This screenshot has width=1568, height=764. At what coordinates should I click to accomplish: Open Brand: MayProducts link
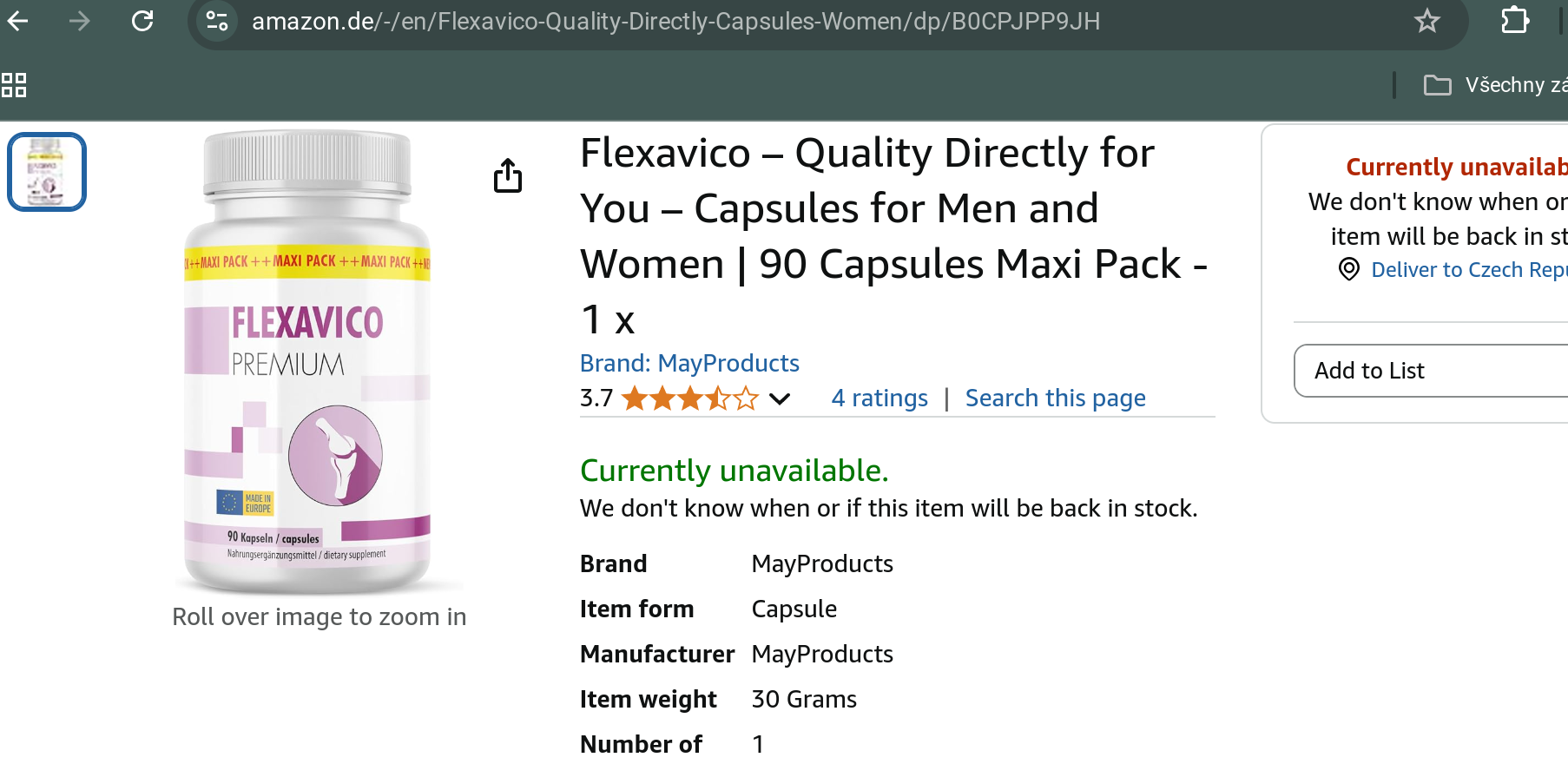tap(689, 363)
